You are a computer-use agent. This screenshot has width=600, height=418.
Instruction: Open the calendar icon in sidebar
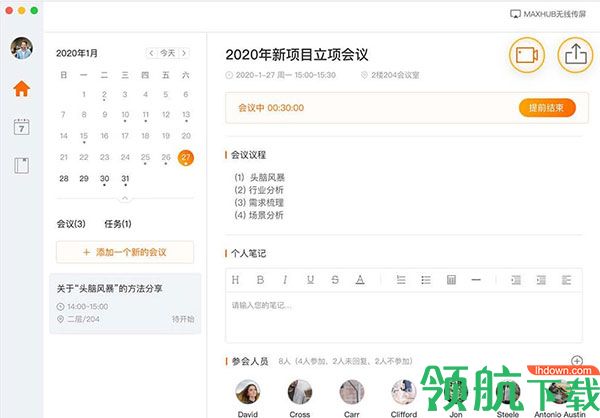(x=21, y=127)
